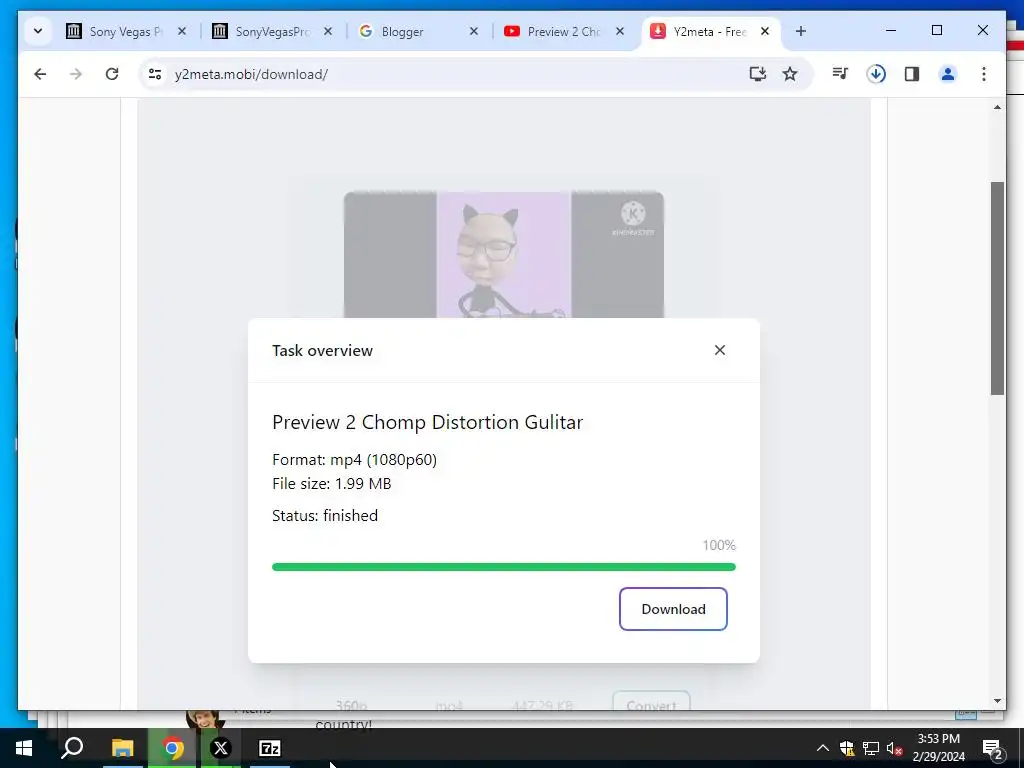Open the X app in taskbar
The width and height of the screenshot is (1024, 768).
221,748
